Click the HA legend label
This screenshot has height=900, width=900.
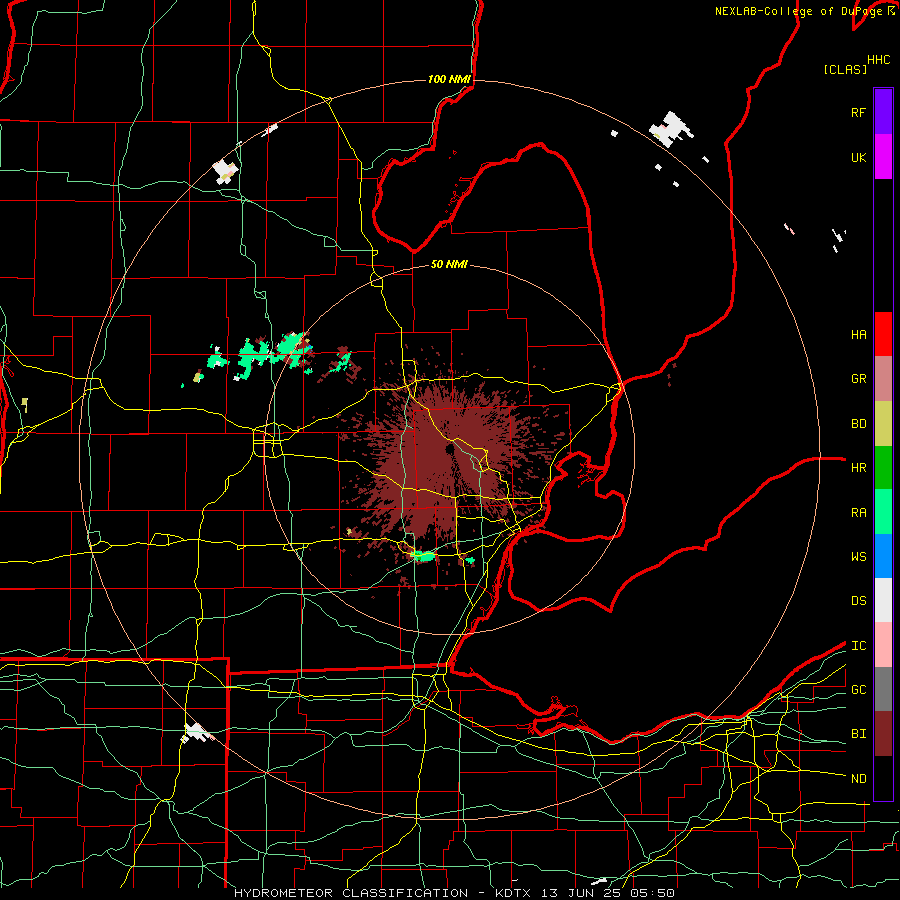click(858, 335)
